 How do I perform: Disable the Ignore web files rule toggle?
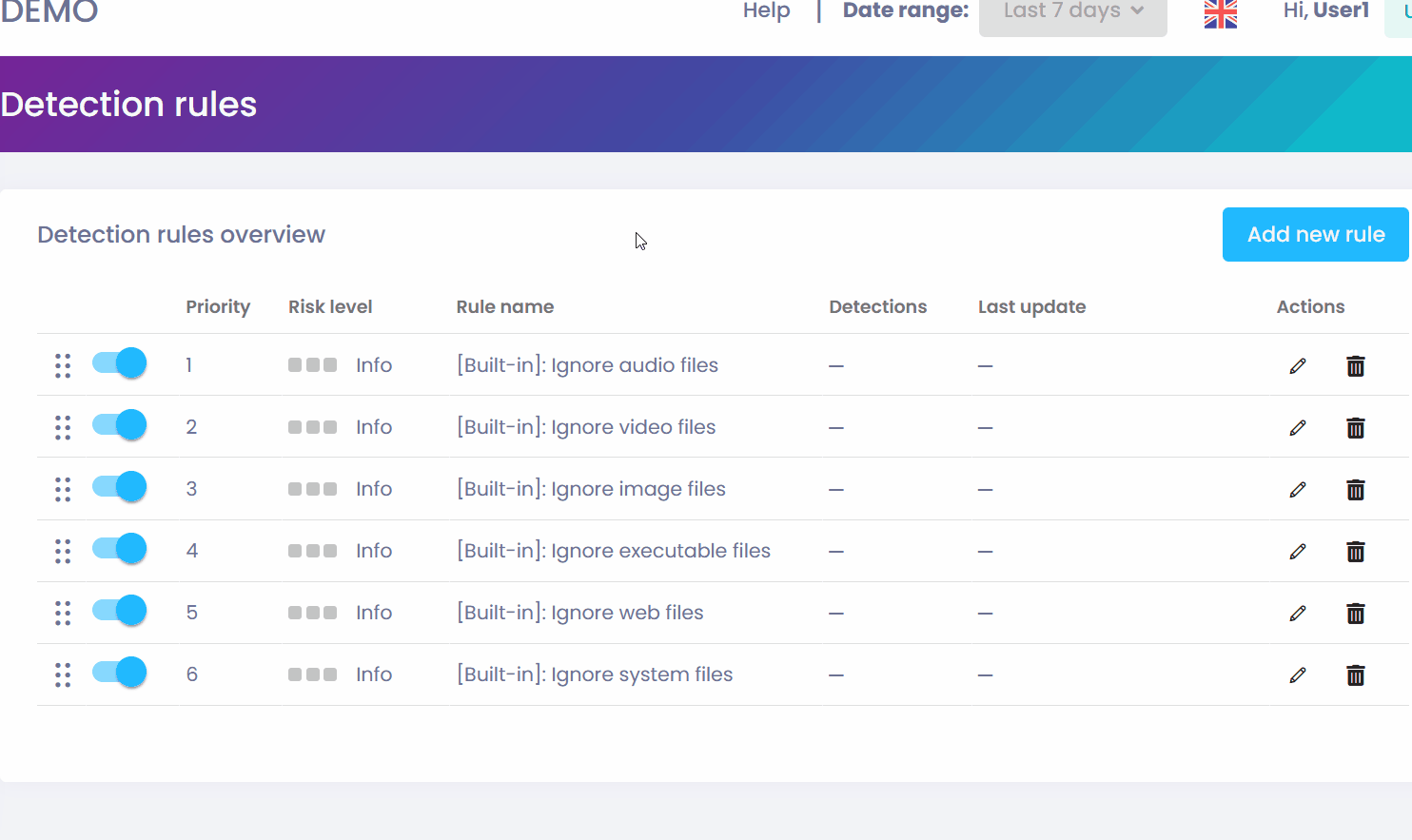tap(119, 610)
